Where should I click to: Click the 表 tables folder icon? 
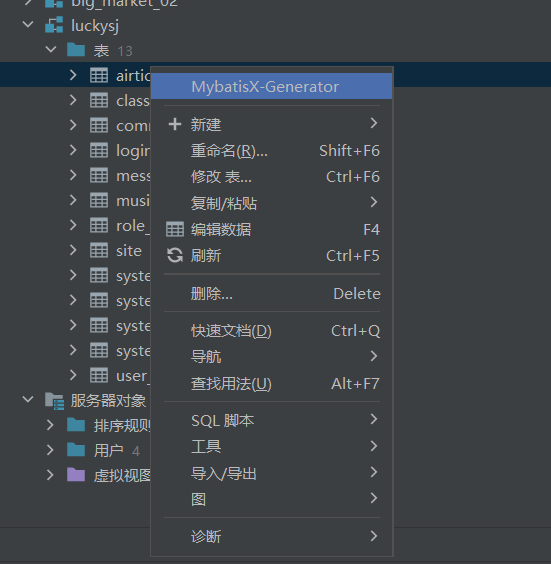76,50
